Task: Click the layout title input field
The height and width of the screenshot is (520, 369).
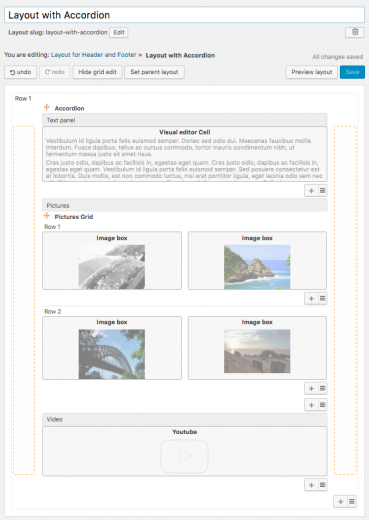Action: click(x=184, y=15)
